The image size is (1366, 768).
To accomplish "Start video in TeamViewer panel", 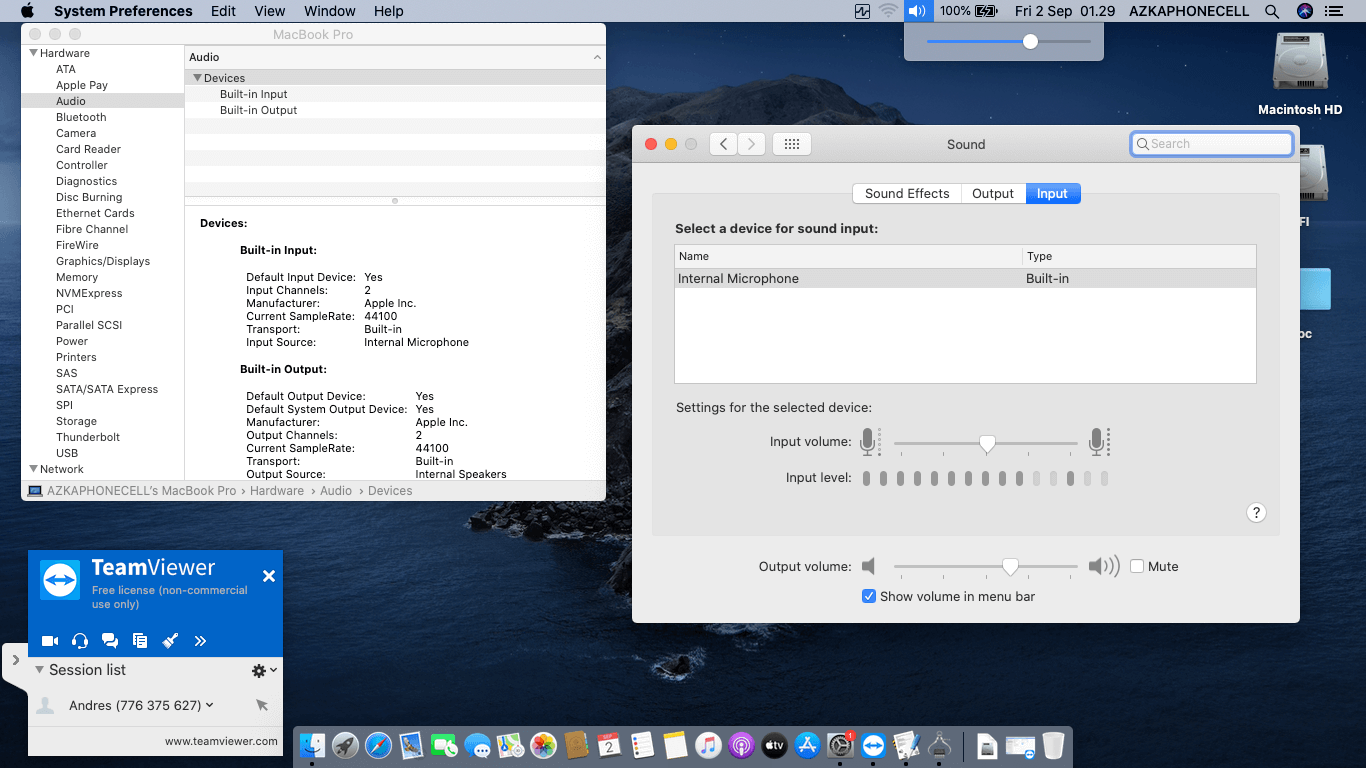I will click(50, 641).
